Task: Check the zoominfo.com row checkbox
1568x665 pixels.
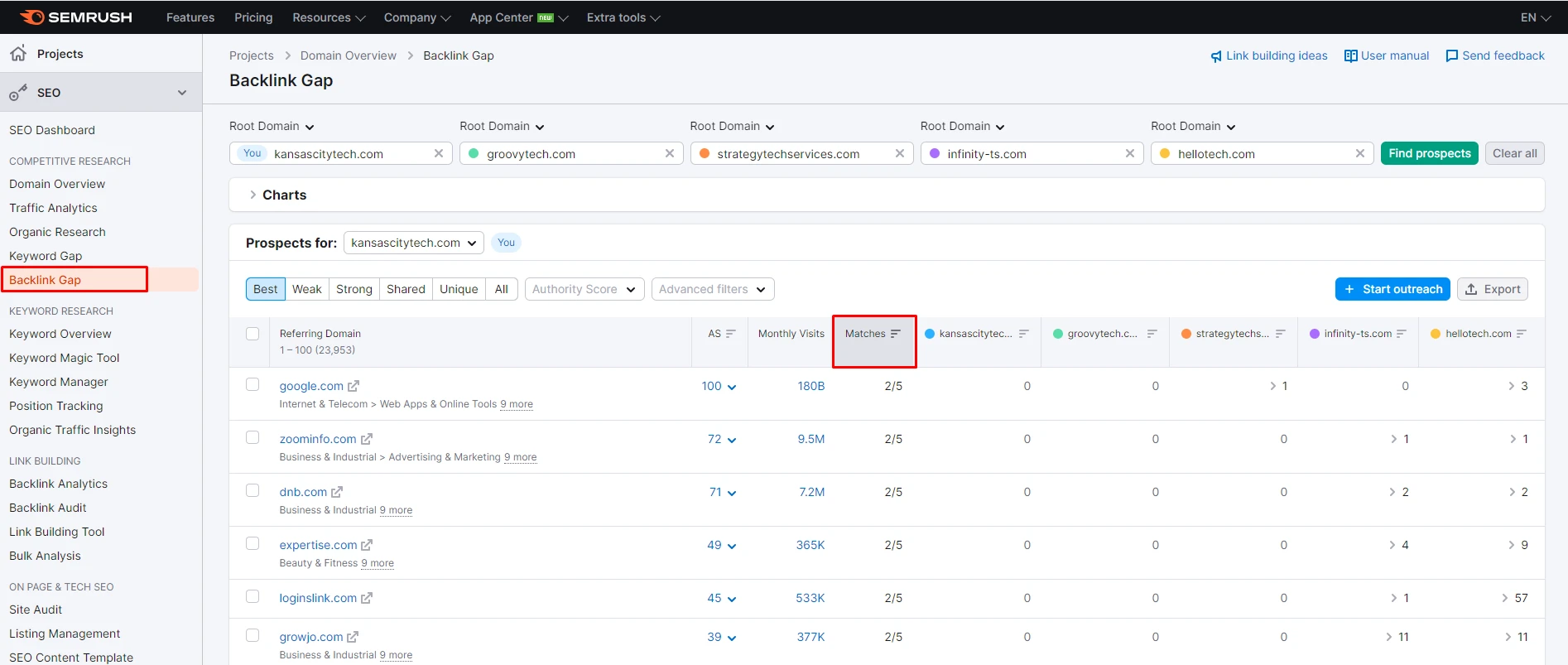Action: click(x=253, y=437)
